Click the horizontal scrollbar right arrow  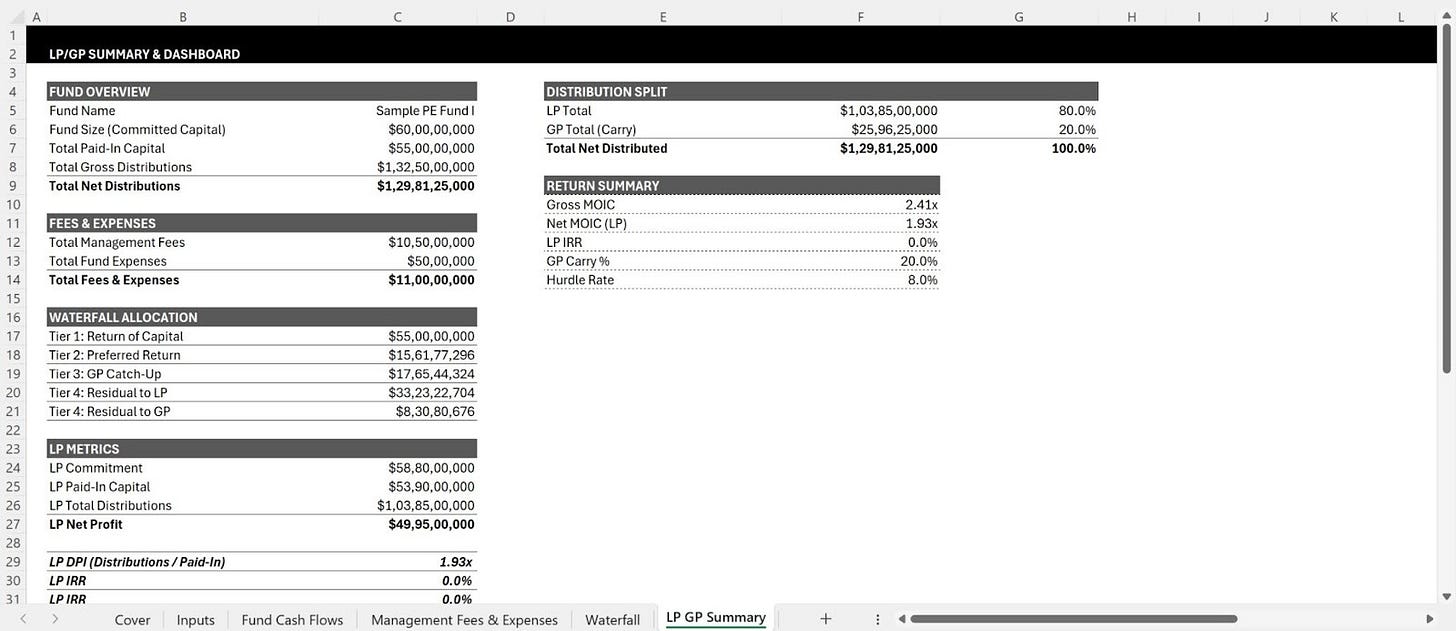1430,620
